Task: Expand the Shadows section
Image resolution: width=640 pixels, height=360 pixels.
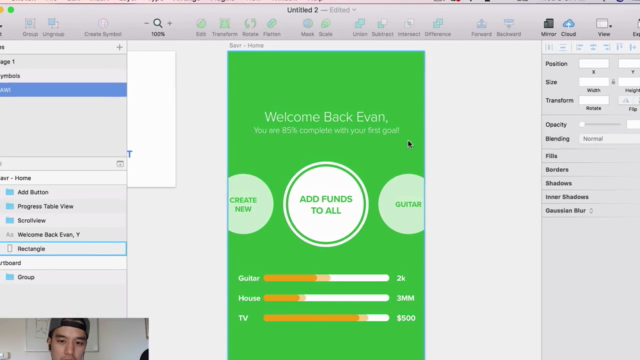Action: 558,183
